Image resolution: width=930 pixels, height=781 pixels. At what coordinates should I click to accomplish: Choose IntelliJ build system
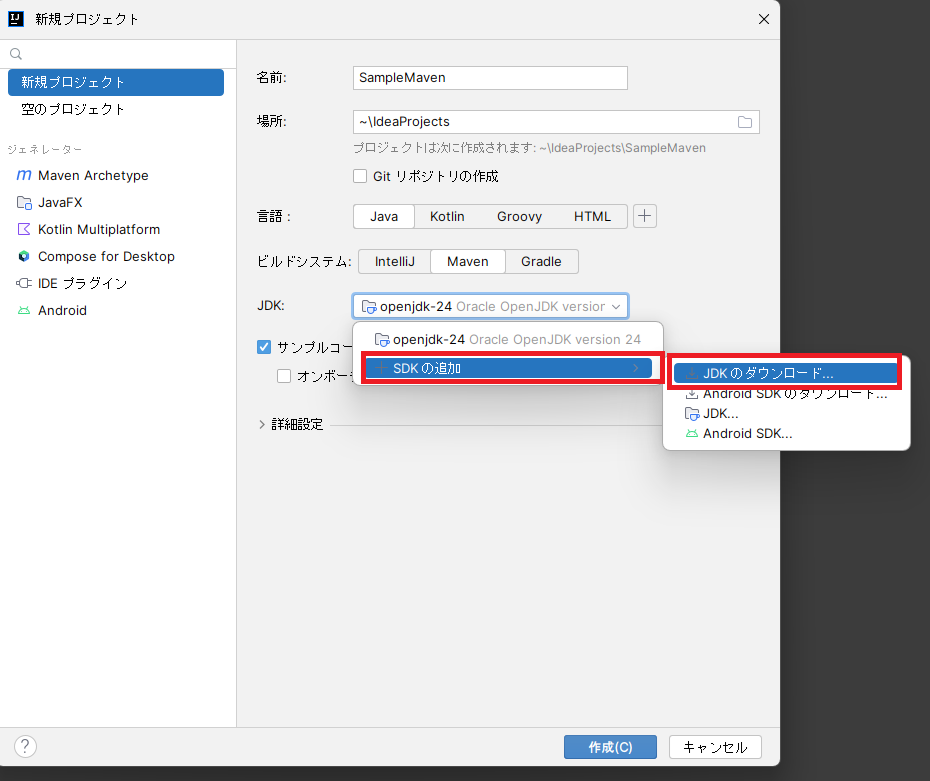point(395,262)
